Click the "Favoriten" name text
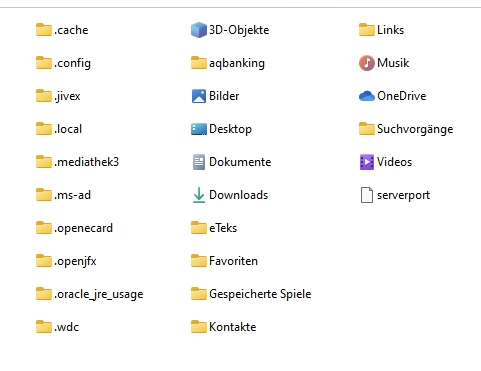Screen dimensions: 481x371 tap(233, 261)
